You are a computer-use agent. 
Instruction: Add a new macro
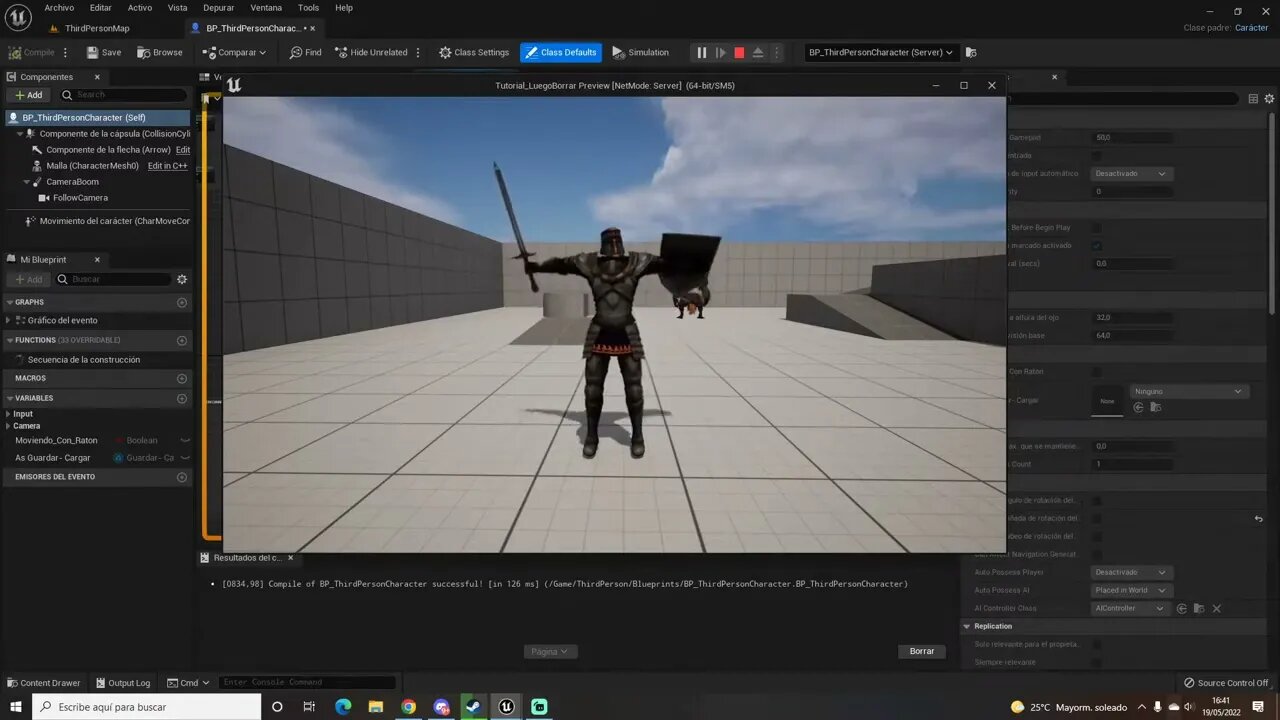[x=182, y=378]
